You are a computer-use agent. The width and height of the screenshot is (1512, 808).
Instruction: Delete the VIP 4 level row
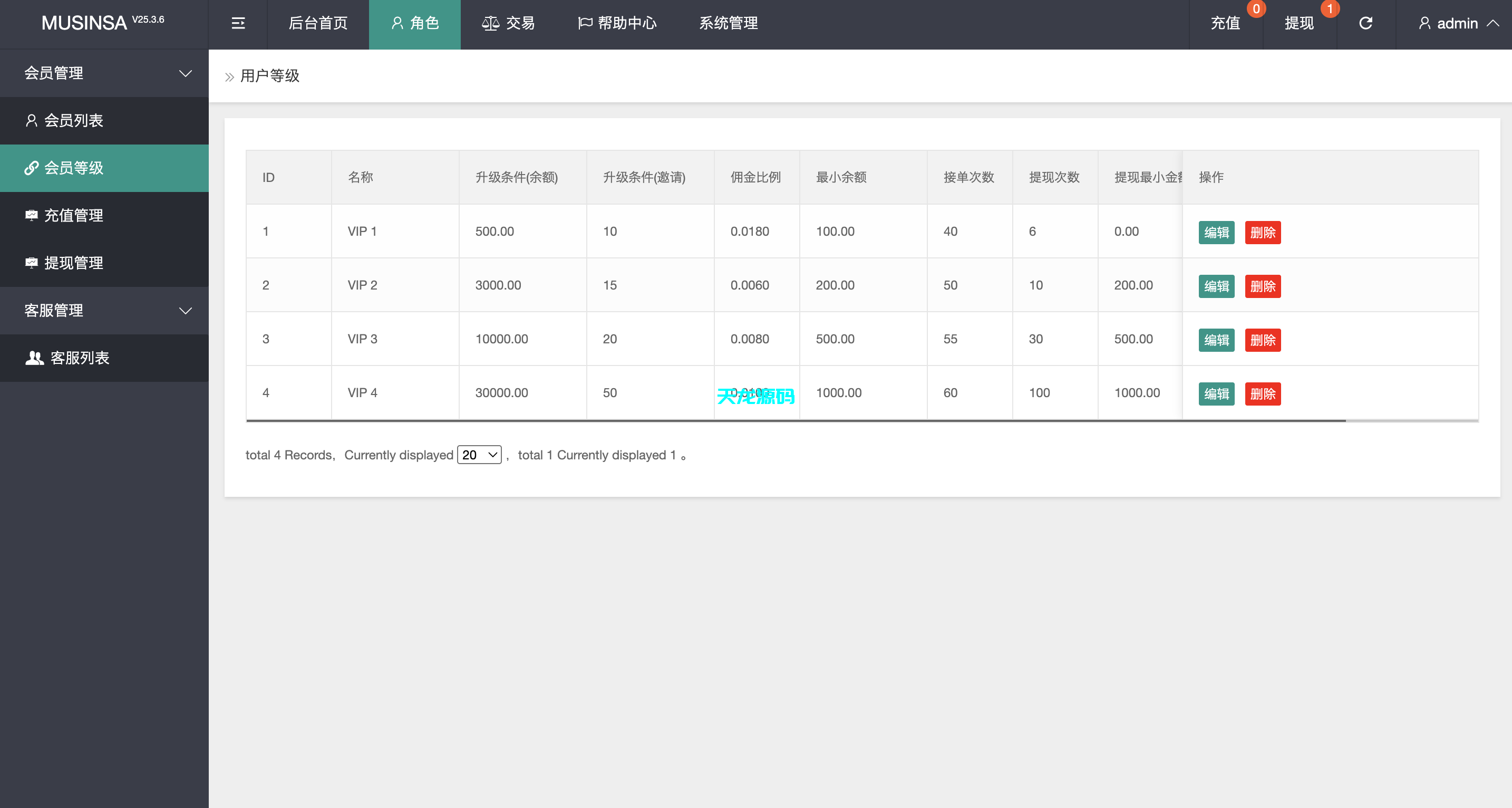[1263, 394]
